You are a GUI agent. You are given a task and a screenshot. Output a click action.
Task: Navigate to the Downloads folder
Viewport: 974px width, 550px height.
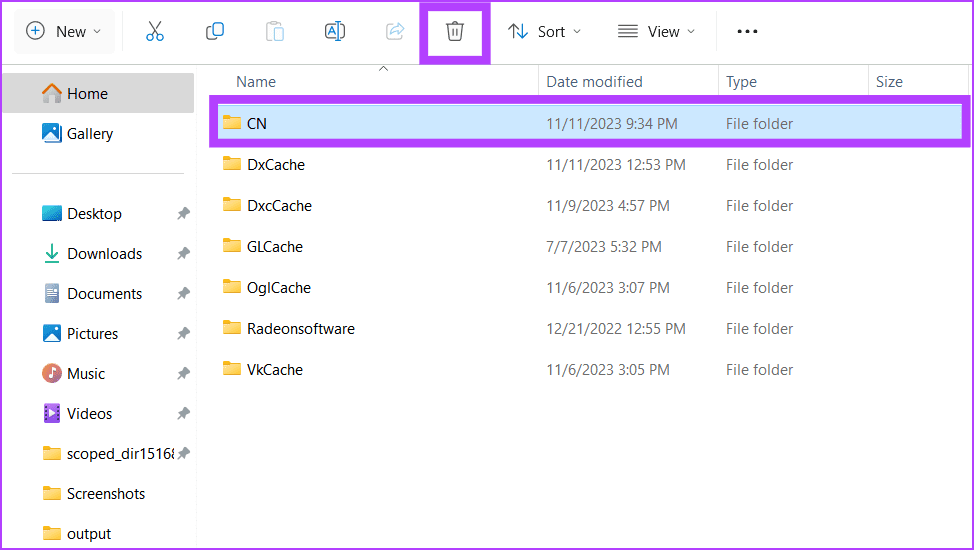[104, 254]
